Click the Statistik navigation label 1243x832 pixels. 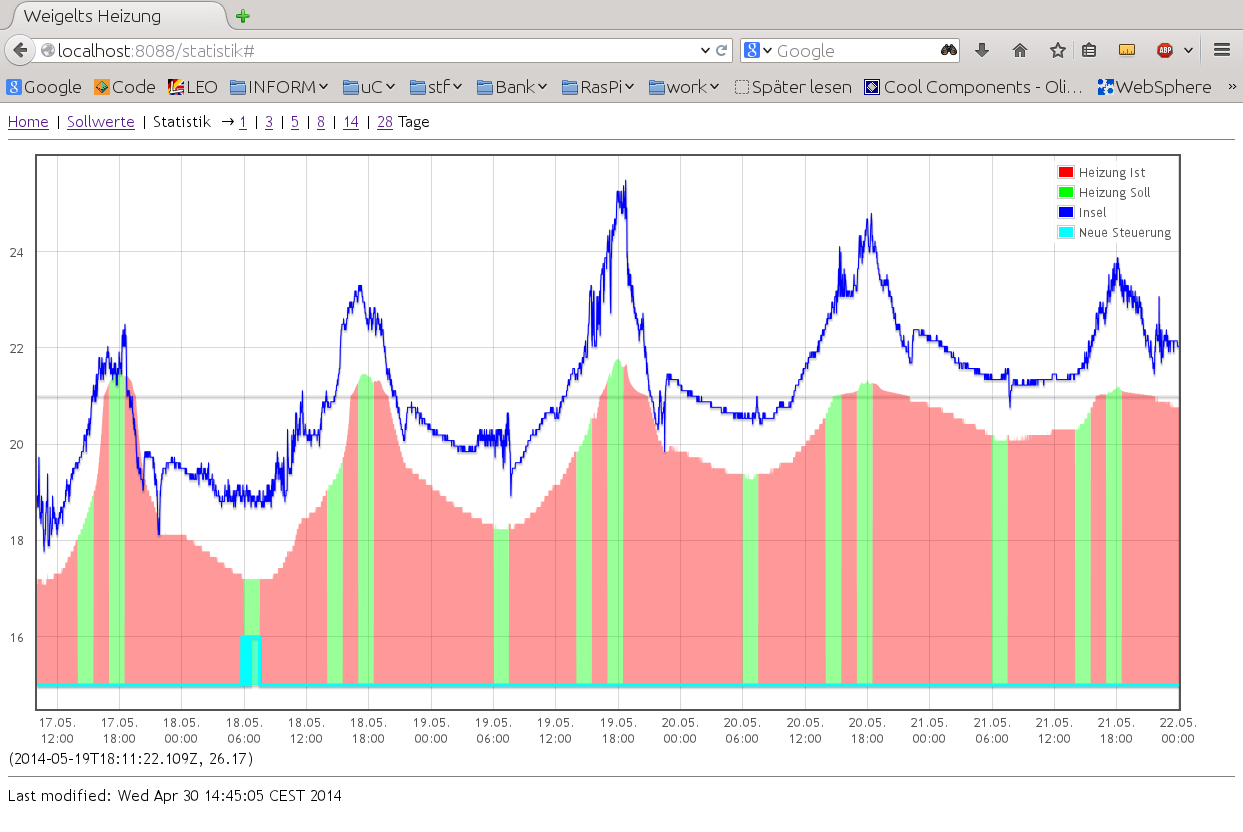tap(181, 122)
